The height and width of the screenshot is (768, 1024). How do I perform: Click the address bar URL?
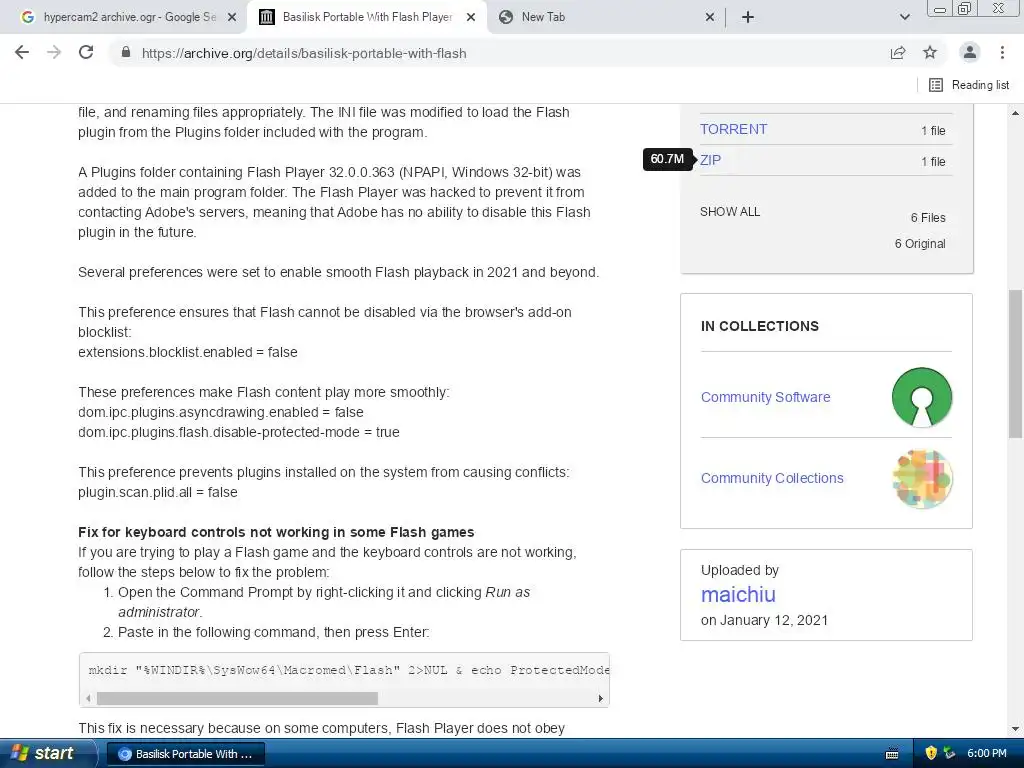pos(304,54)
